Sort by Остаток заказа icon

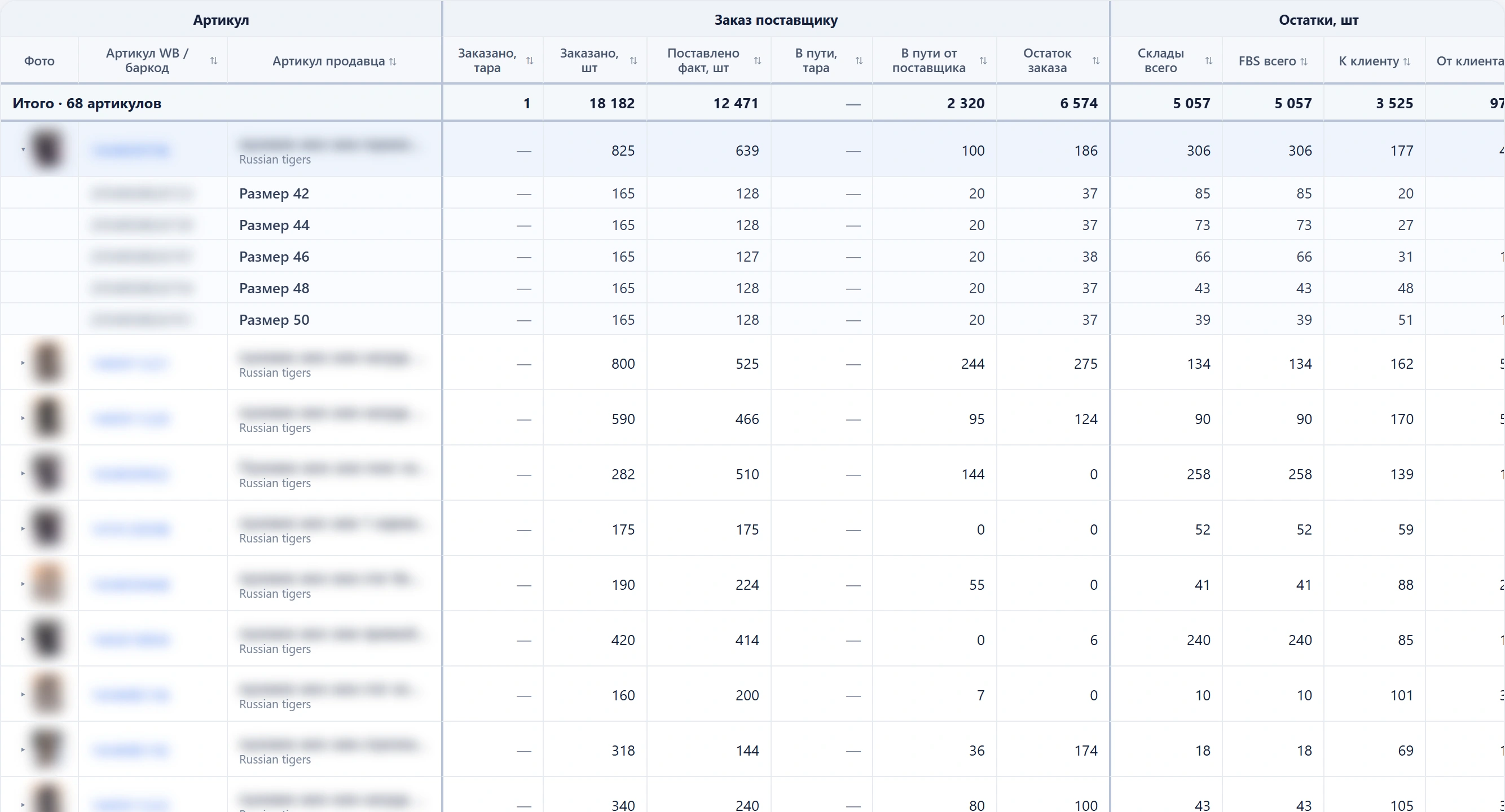coord(1096,61)
